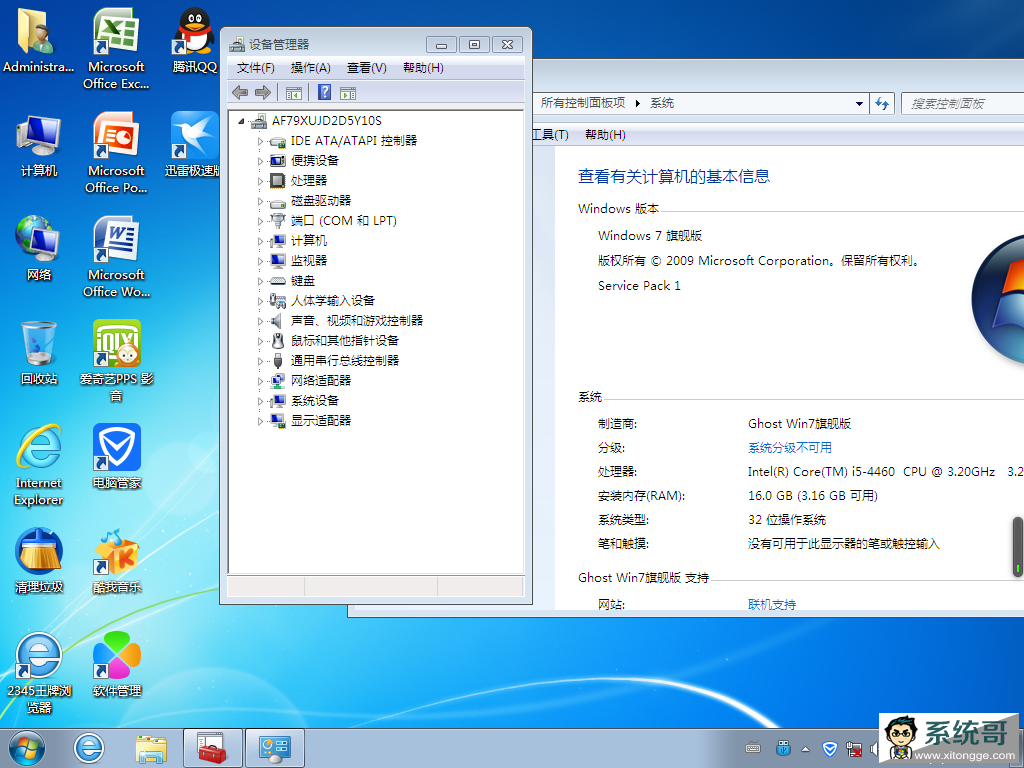Select the Internet Explorer desktop icon
Image resolution: width=1024 pixels, height=768 pixels.
[x=39, y=448]
